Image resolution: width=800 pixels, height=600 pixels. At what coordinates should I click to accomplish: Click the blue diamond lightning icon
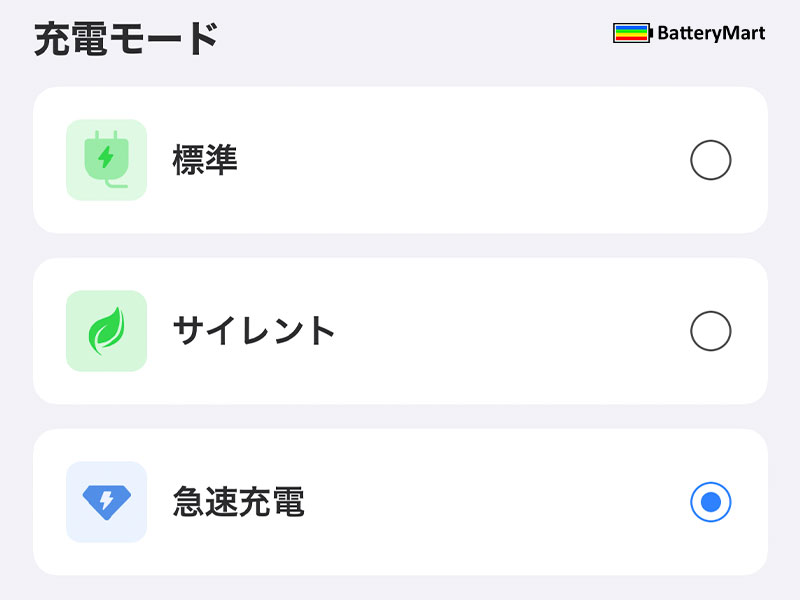click(x=106, y=502)
